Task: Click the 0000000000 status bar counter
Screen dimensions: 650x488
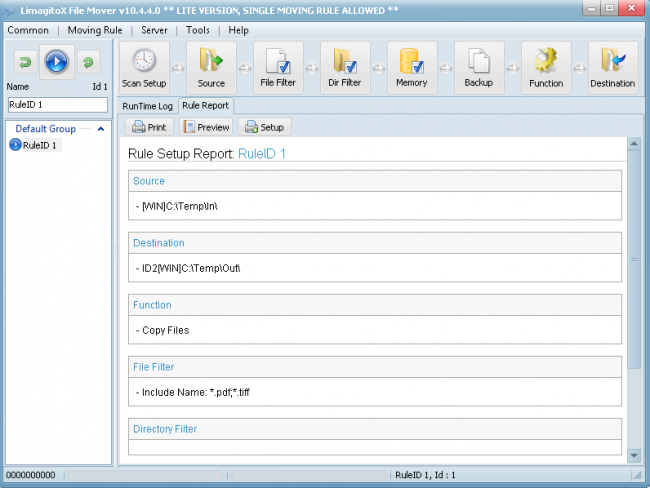Action: (x=31, y=475)
